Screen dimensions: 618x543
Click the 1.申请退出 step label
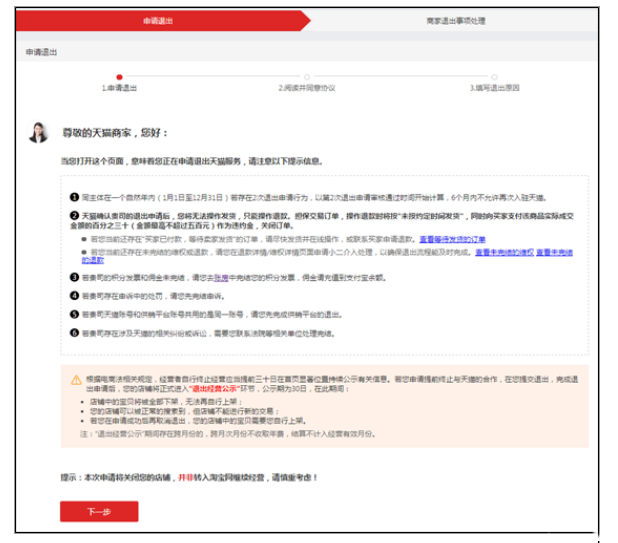click(x=119, y=88)
